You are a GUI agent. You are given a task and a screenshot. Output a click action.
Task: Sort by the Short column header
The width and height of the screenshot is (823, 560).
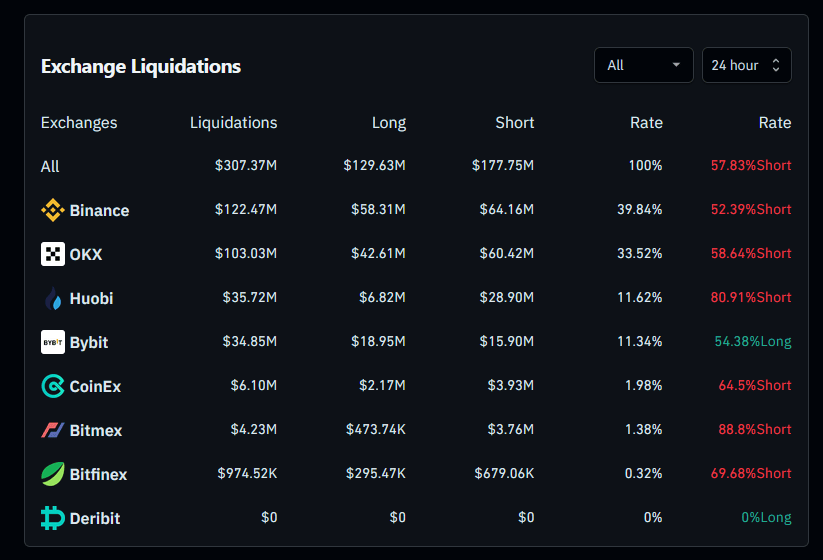coord(514,123)
